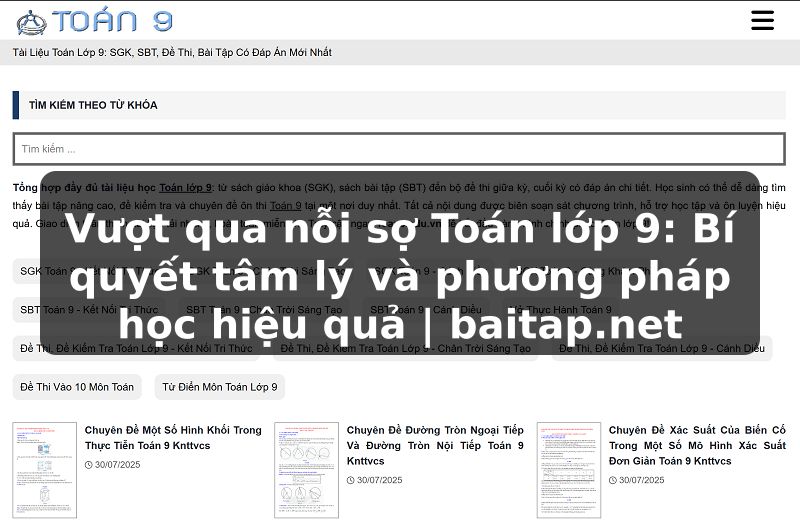The height and width of the screenshot is (526, 800).
Task: Open 'Chuyên Đề Đường Tròn Ngoại Tiếp' title
Action: [x=435, y=445]
